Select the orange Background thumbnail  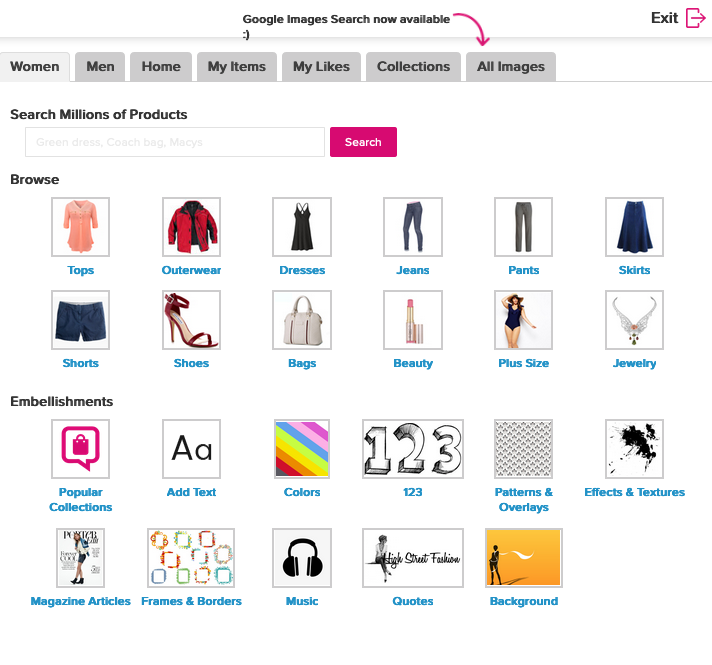[x=523, y=558]
